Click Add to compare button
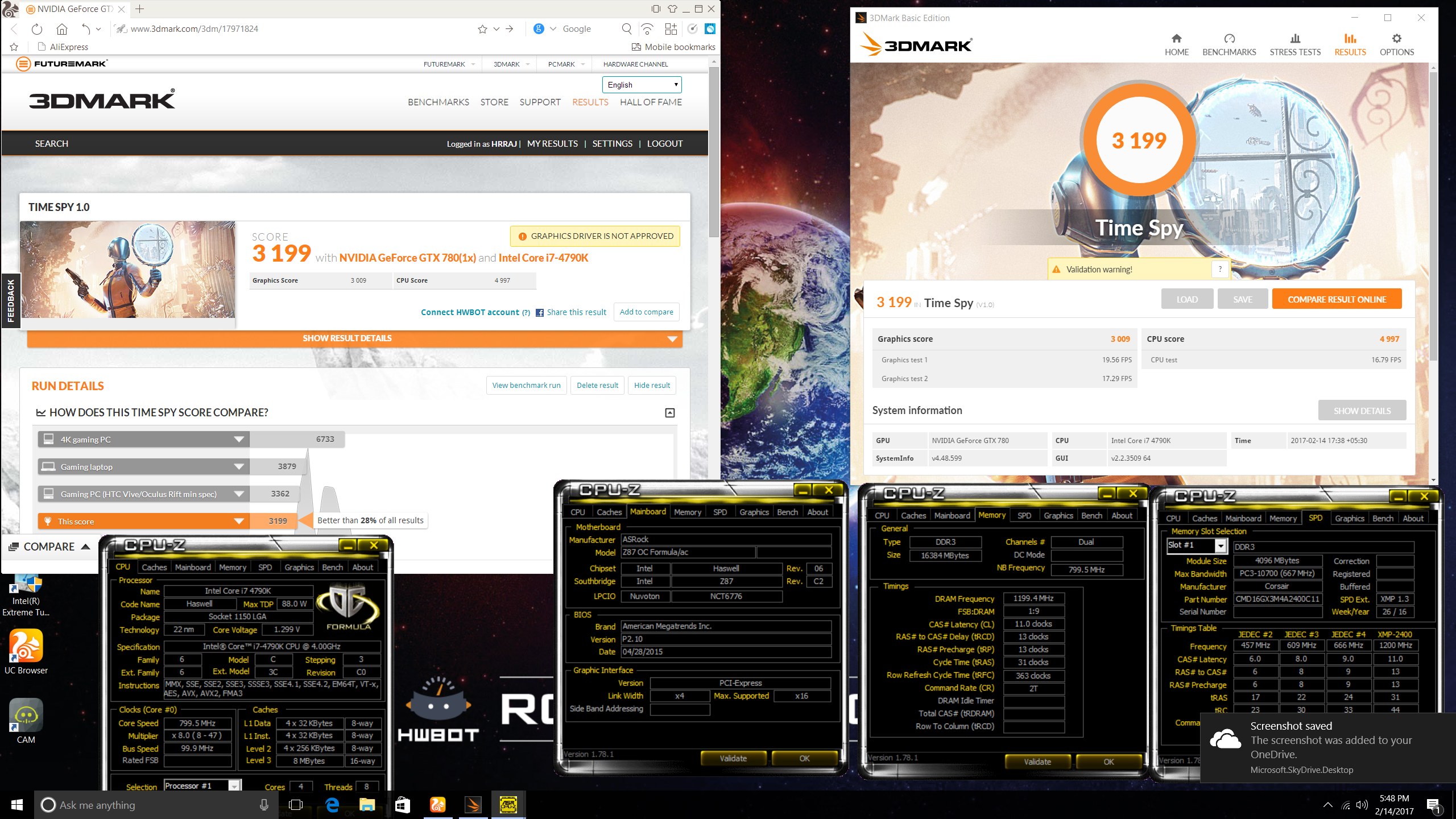This screenshot has width=1456, height=819. 646,312
